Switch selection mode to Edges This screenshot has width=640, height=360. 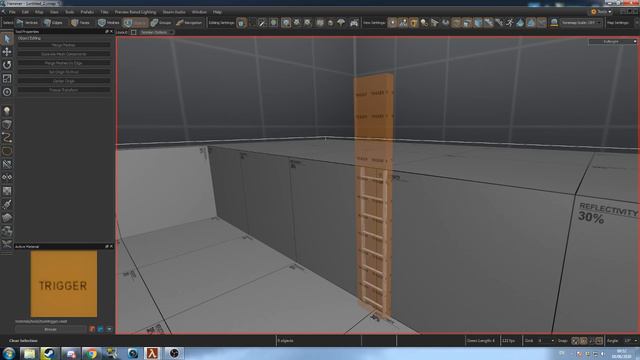(x=53, y=23)
